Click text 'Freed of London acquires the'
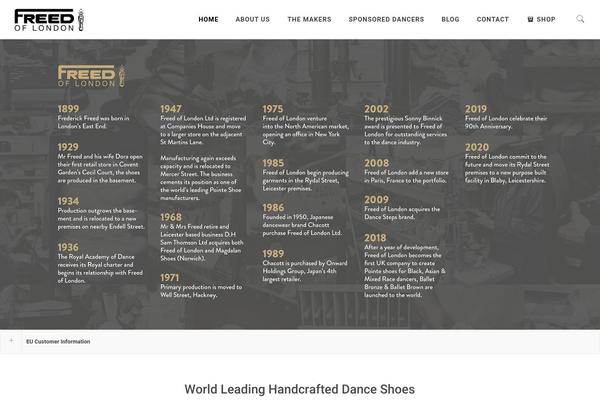The image size is (600, 400). [402, 209]
